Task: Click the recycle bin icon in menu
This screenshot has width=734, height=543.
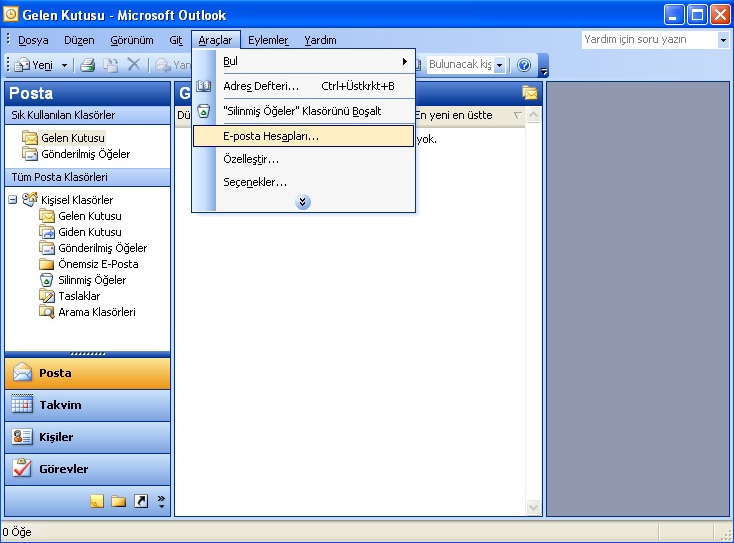Action: 204,111
